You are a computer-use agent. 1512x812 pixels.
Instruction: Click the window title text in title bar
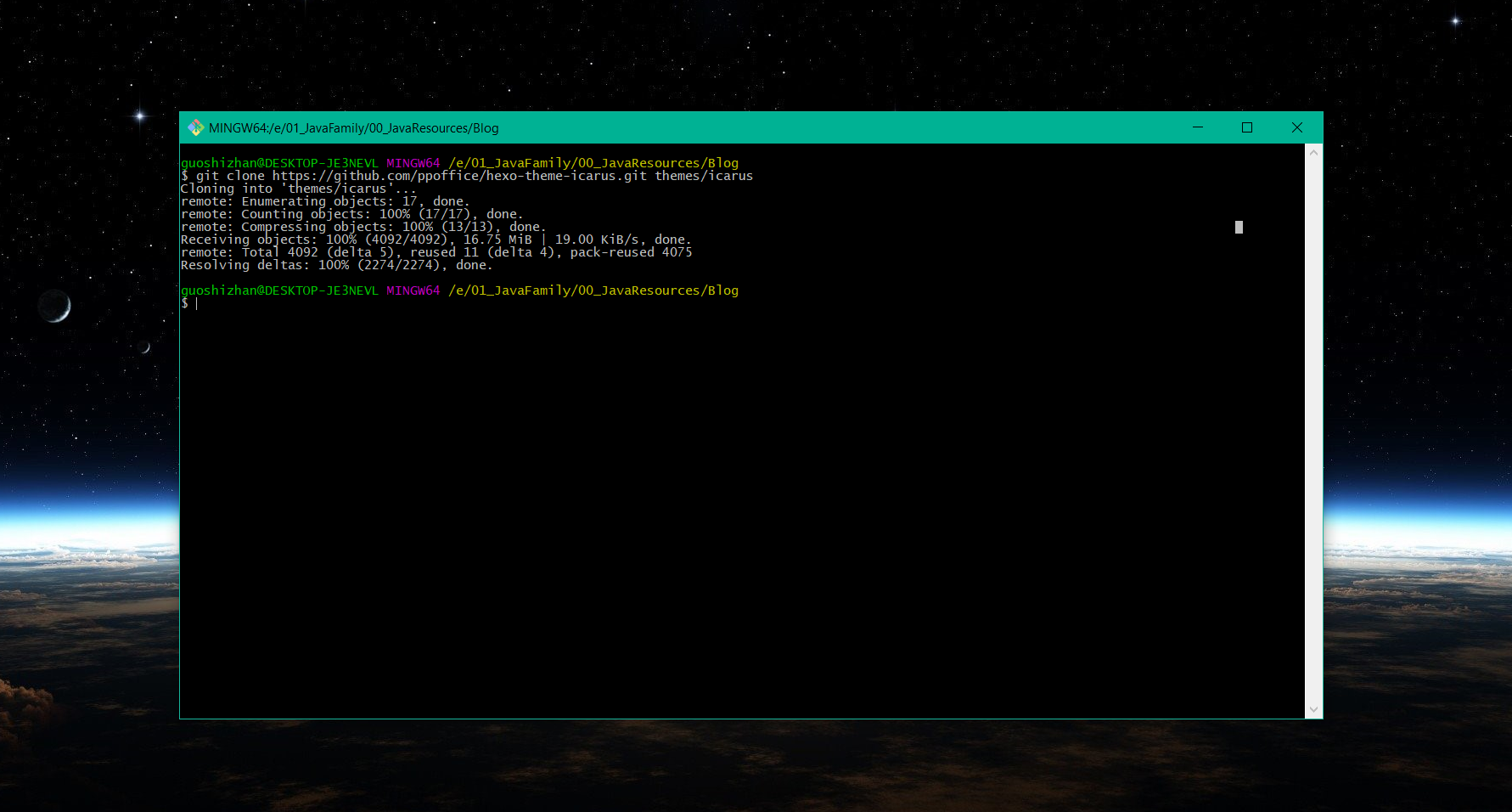tap(353, 128)
